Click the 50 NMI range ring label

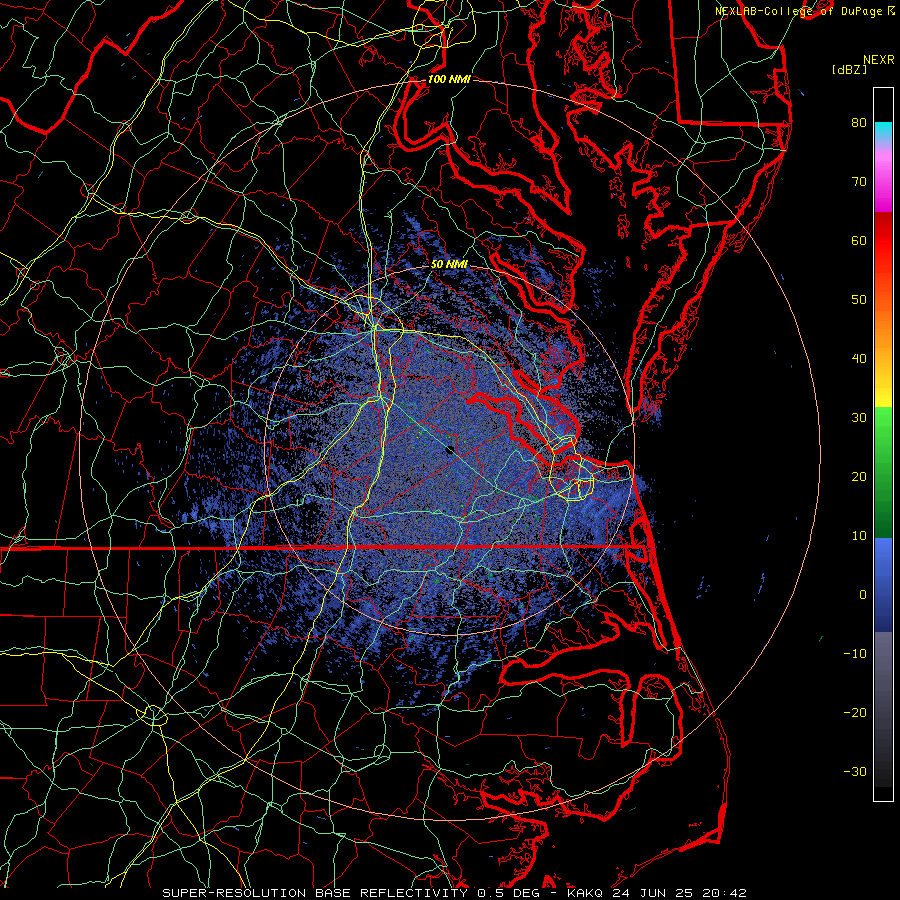[x=449, y=264]
